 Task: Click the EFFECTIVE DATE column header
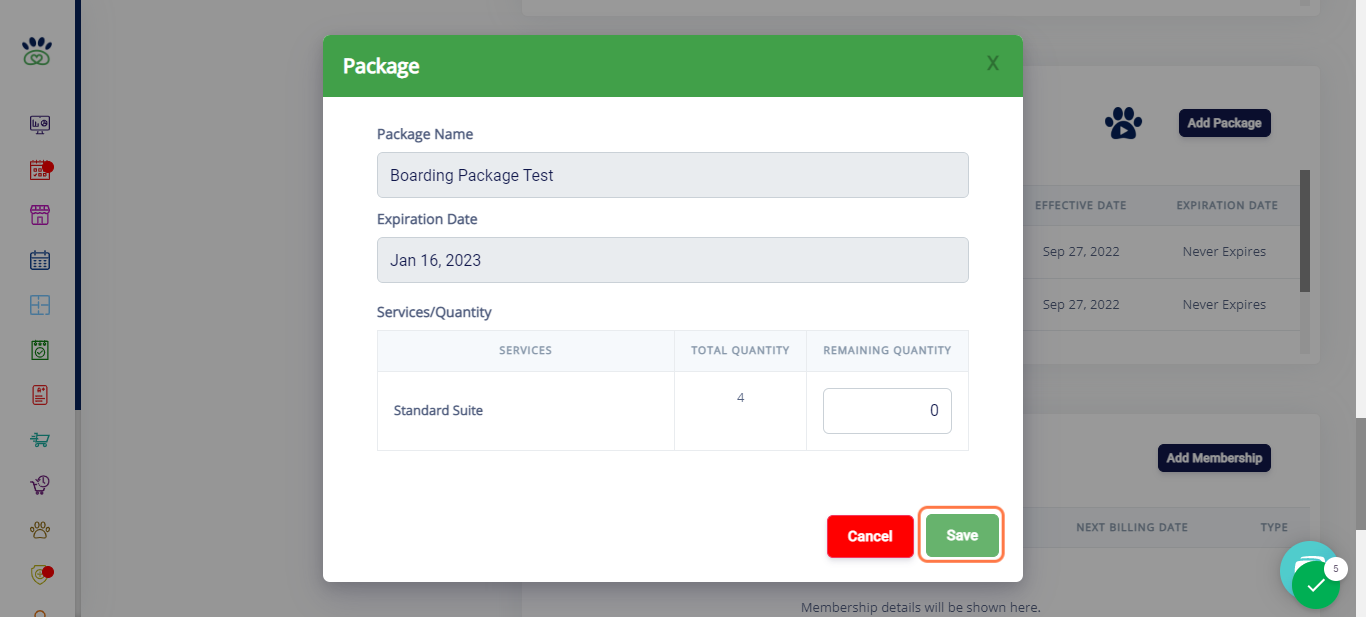1080,206
